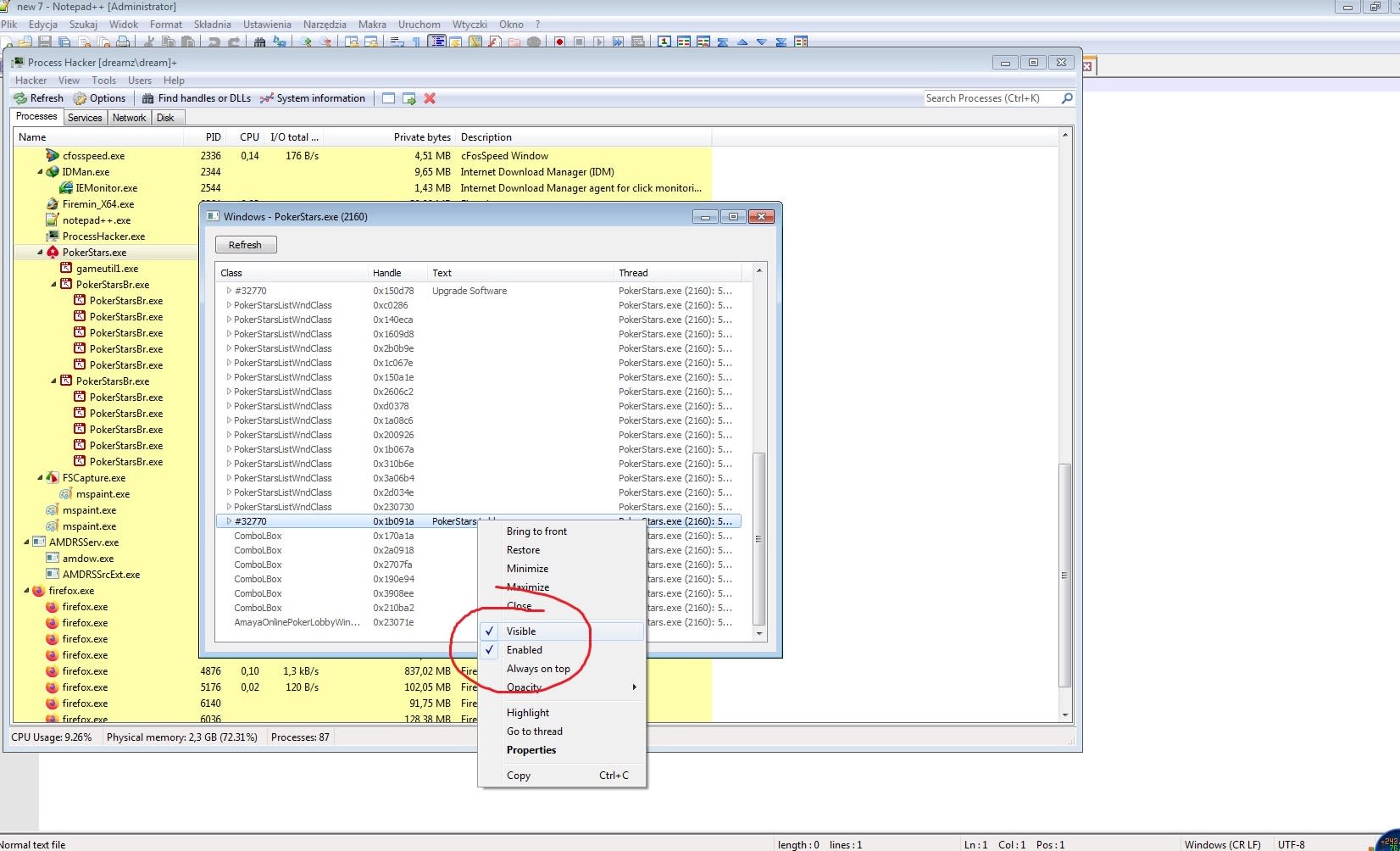Sort processes by the Private bytes column header
1400x851 pixels.
(x=390, y=137)
